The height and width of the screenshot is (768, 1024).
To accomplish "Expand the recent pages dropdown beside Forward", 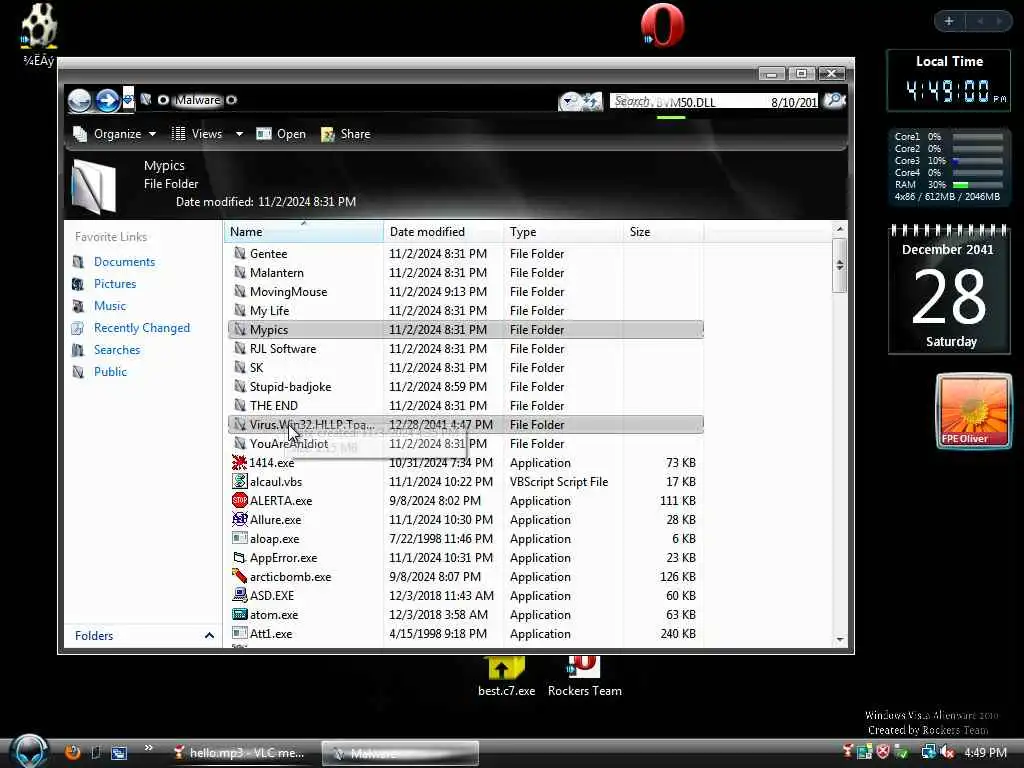I will [128, 100].
